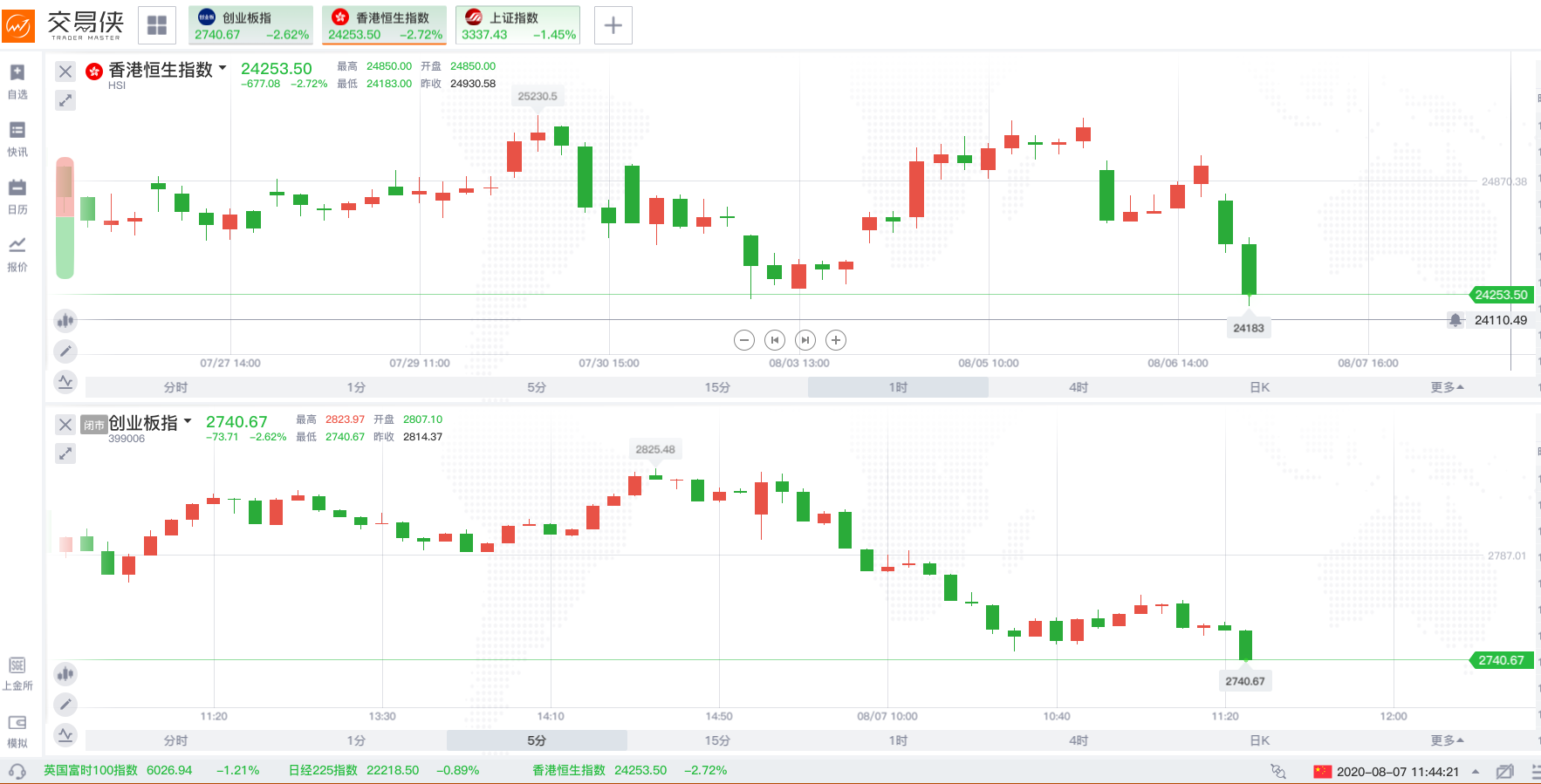1541x784 pixels.
Task: Close the 香港恒生指数 chart panel
Action: coord(65,72)
